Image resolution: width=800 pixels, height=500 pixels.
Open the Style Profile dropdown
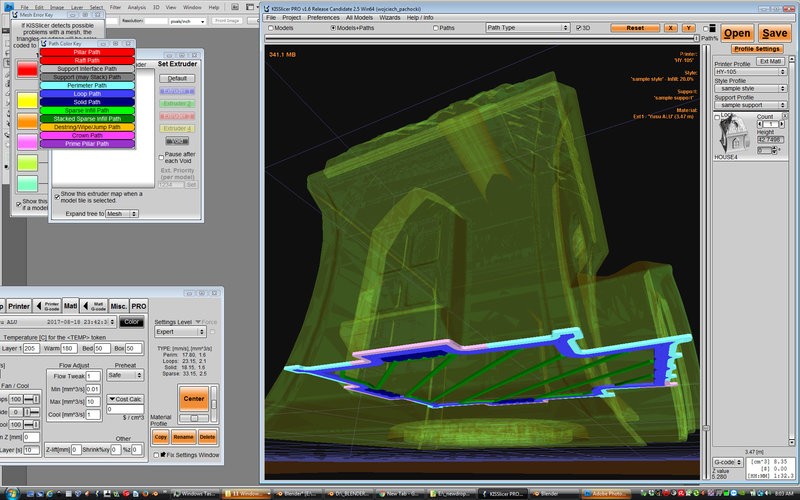(x=751, y=88)
